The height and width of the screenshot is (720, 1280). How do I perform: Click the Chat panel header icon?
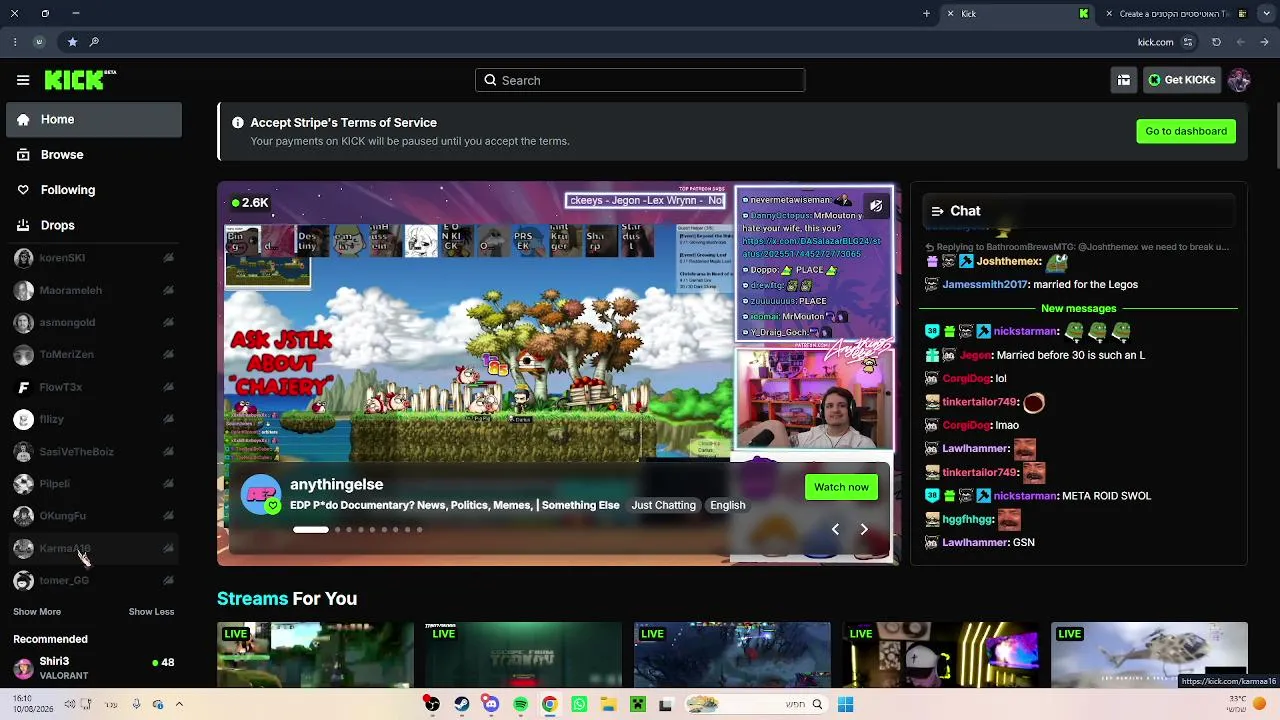tap(937, 211)
